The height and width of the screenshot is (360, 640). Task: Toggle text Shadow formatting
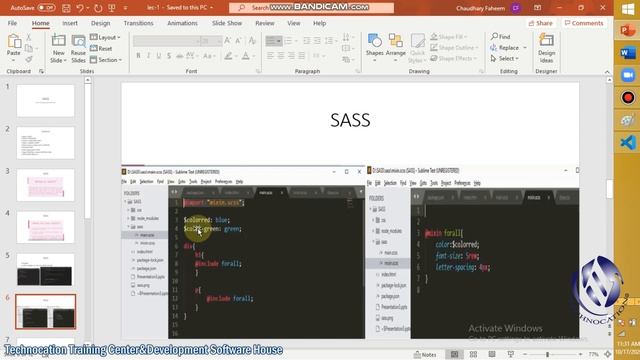point(169,56)
